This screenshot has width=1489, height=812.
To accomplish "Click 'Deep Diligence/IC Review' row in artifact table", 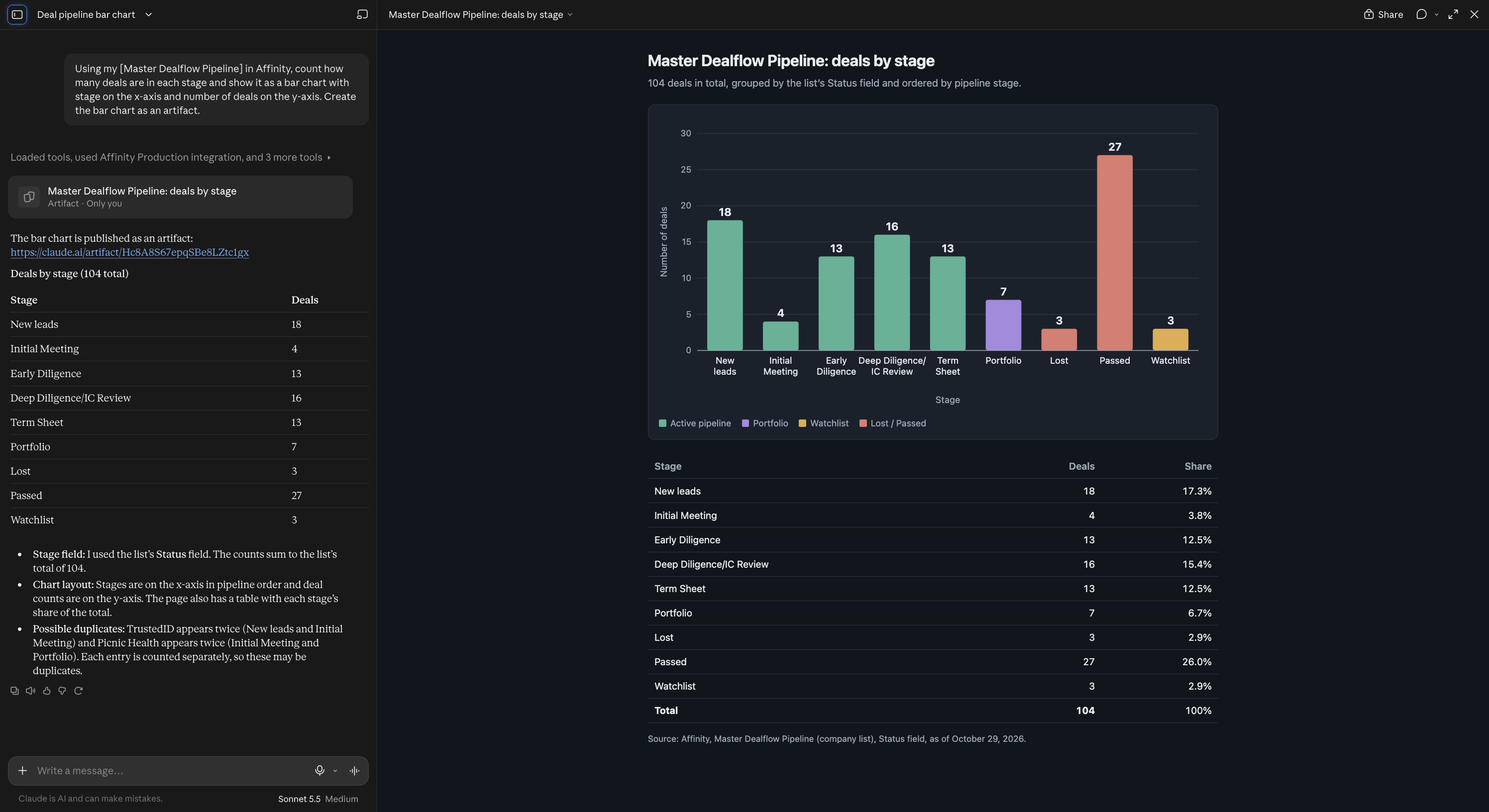I will 932,565.
